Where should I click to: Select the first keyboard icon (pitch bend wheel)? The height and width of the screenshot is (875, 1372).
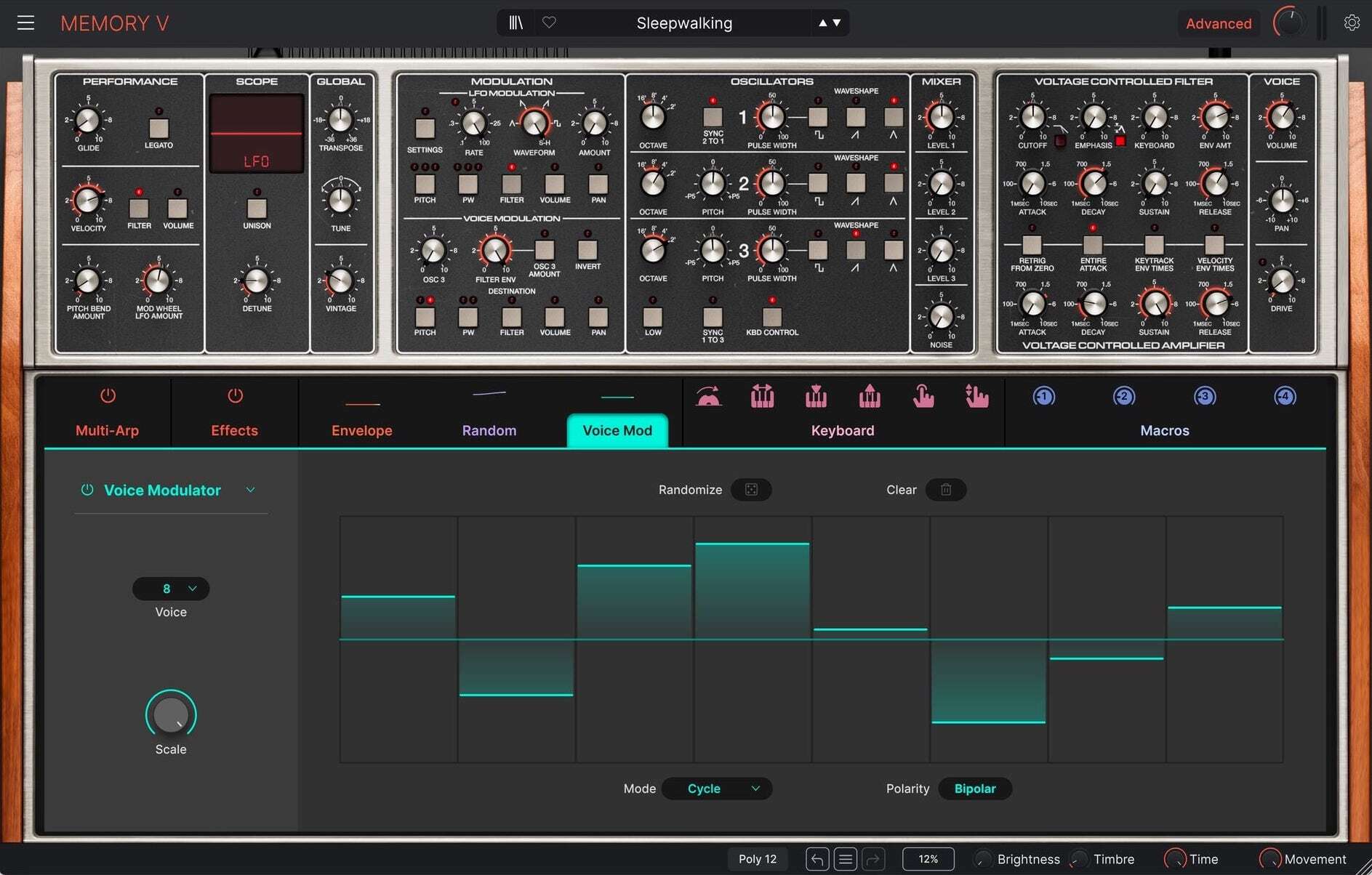point(708,397)
